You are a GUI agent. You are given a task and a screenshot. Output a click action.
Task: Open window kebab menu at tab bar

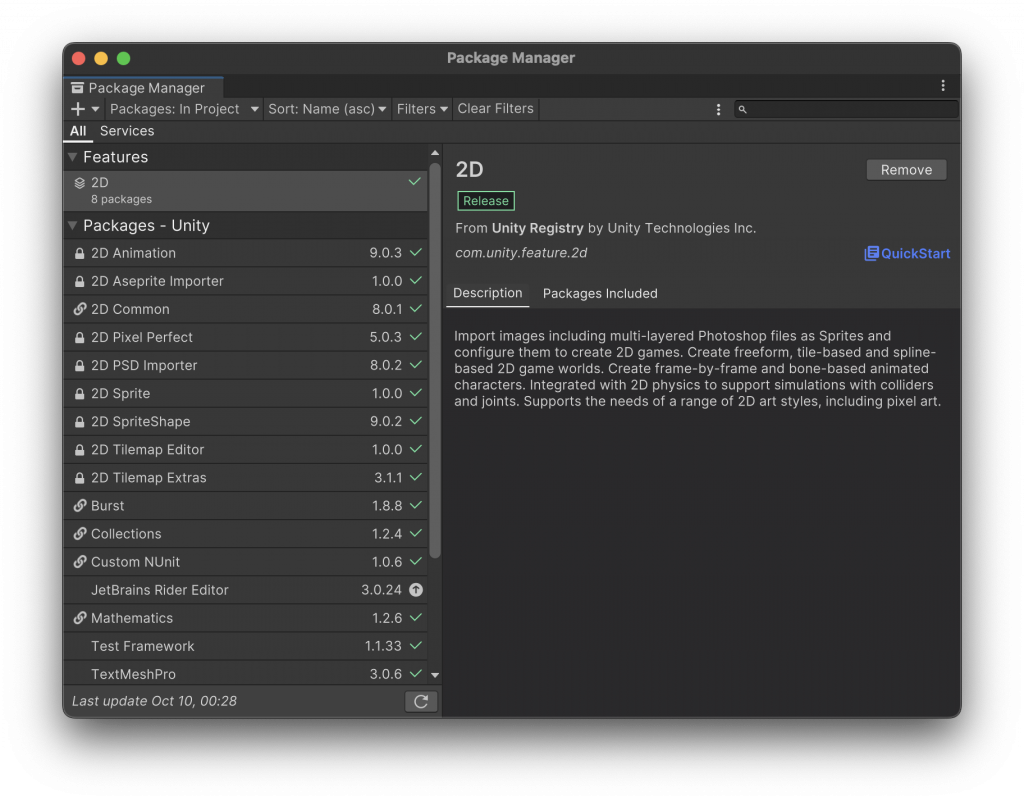(x=942, y=86)
